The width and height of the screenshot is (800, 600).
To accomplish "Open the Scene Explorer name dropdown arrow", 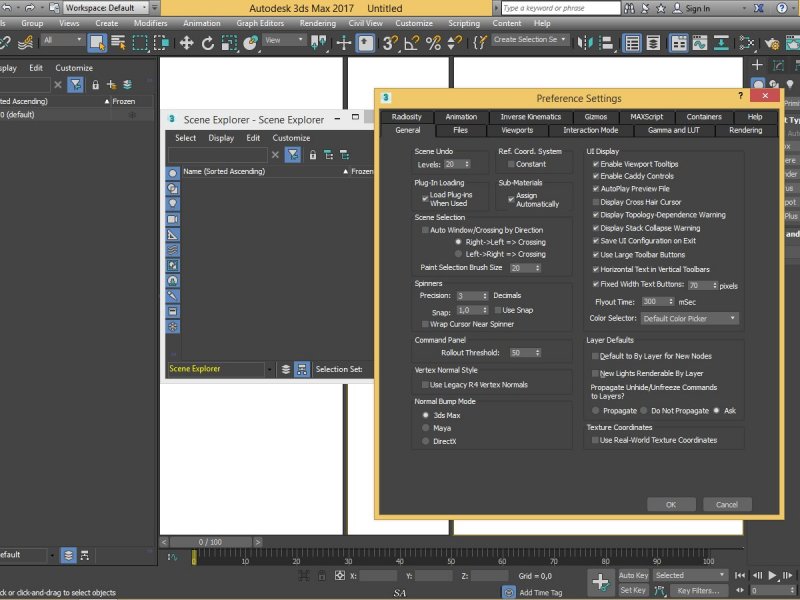I will point(269,369).
